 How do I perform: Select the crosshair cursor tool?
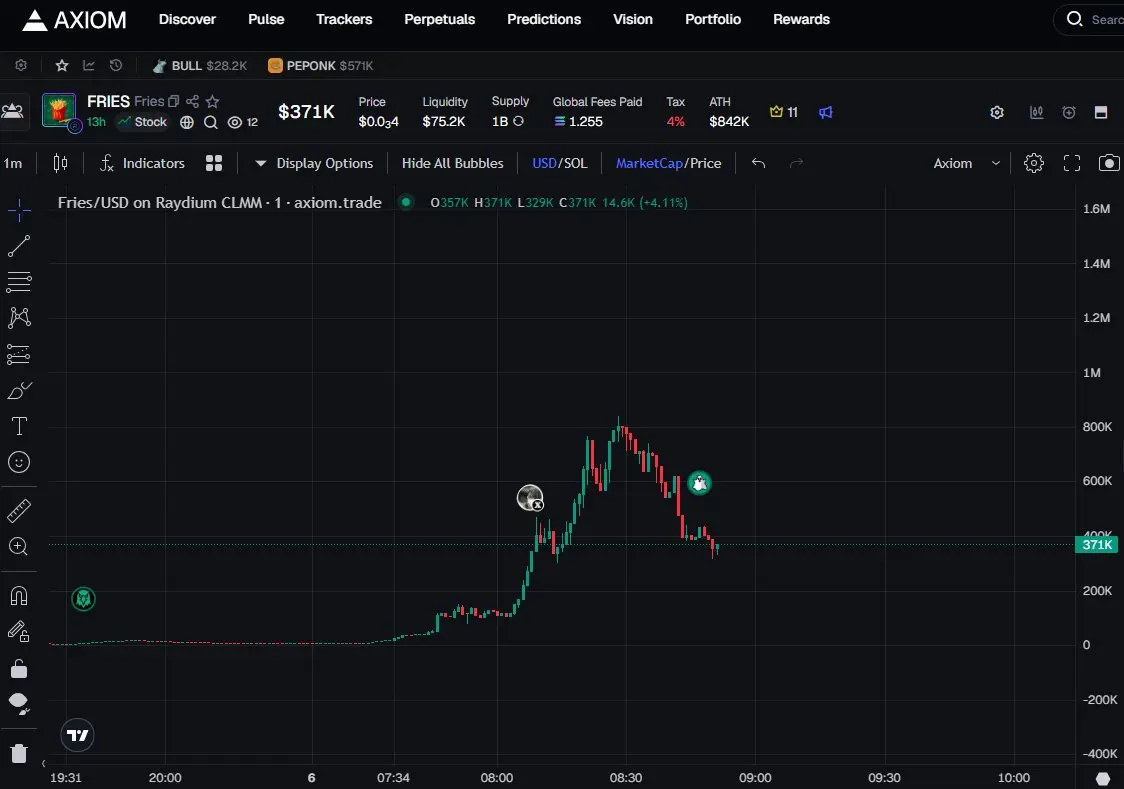19,210
